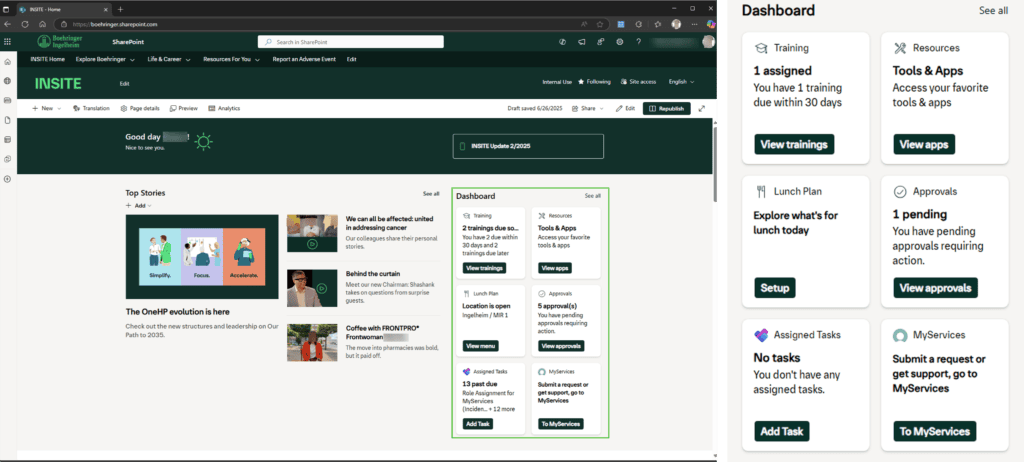The height and width of the screenshot is (462, 1024).
Task: Open the files page icon in the left rail
Action: click(7, 120)
